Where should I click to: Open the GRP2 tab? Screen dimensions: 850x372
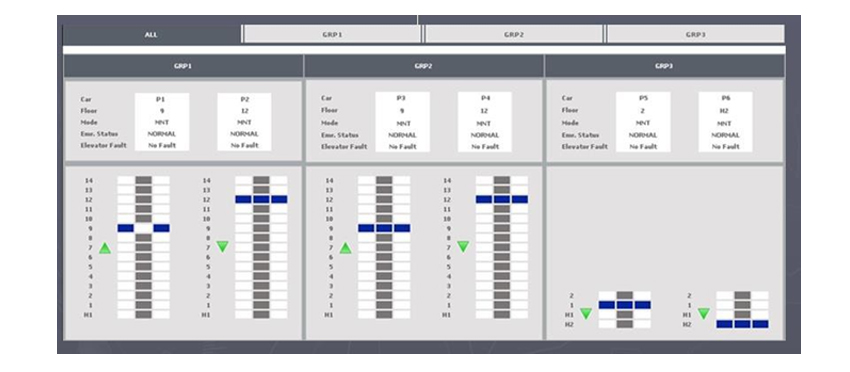pyautogui.click(x=513, y=34)
